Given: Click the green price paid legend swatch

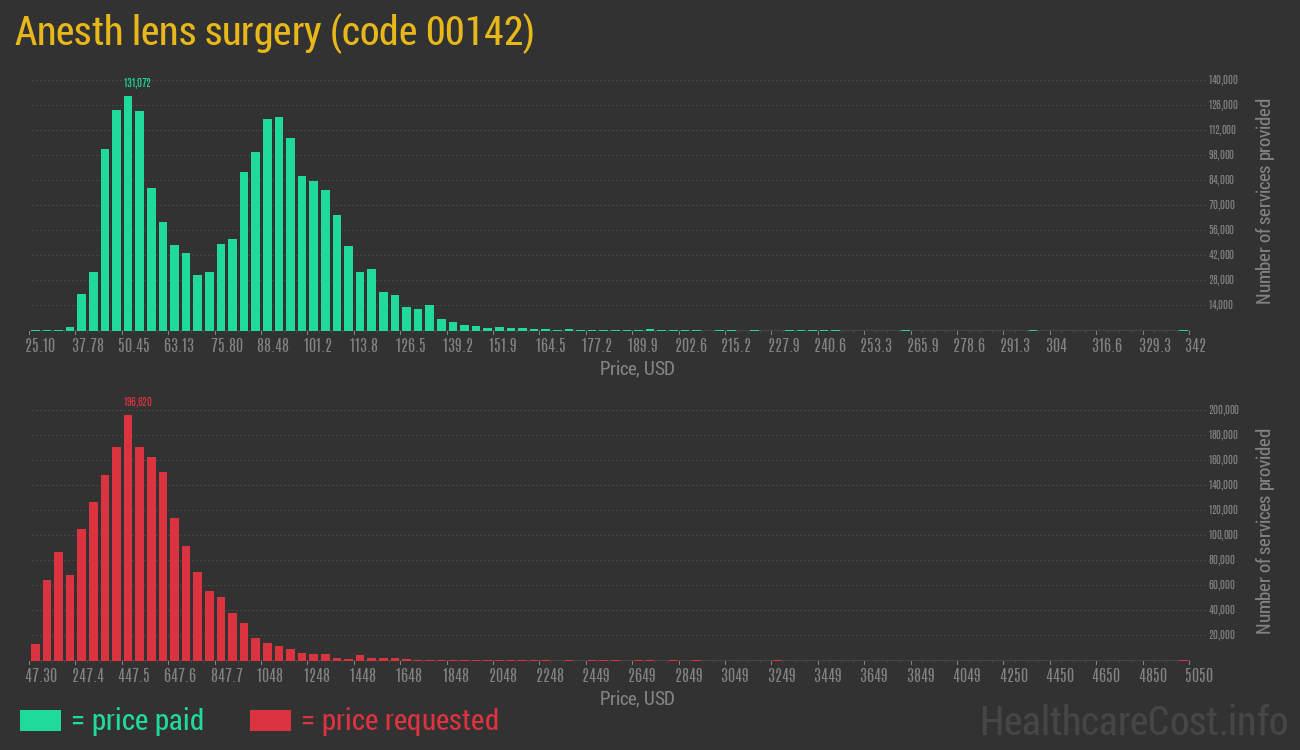Looking at the screenshot, I should click(x=40, y=720).
